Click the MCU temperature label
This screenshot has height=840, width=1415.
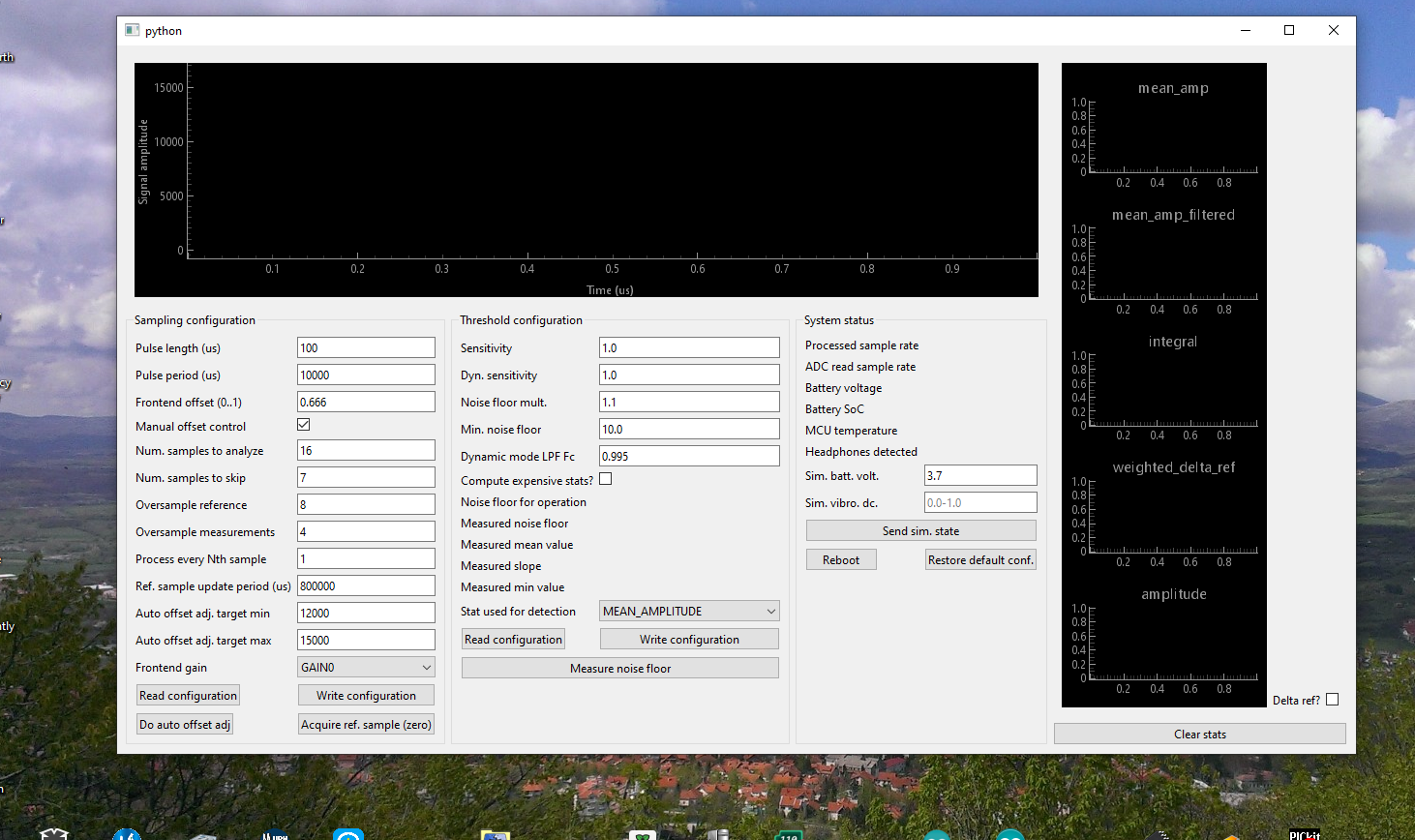(852, 431)
